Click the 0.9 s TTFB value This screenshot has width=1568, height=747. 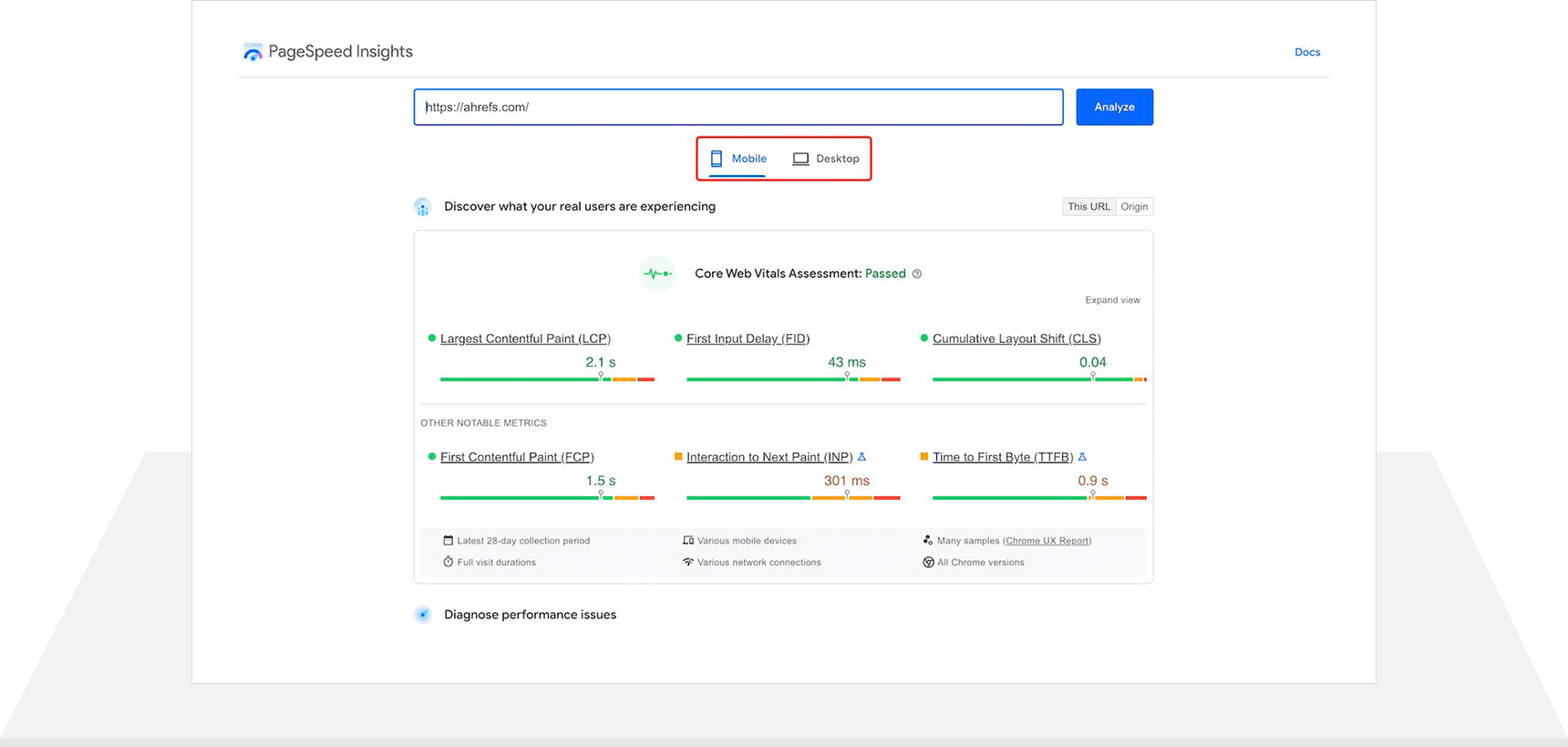point(1093,481)
